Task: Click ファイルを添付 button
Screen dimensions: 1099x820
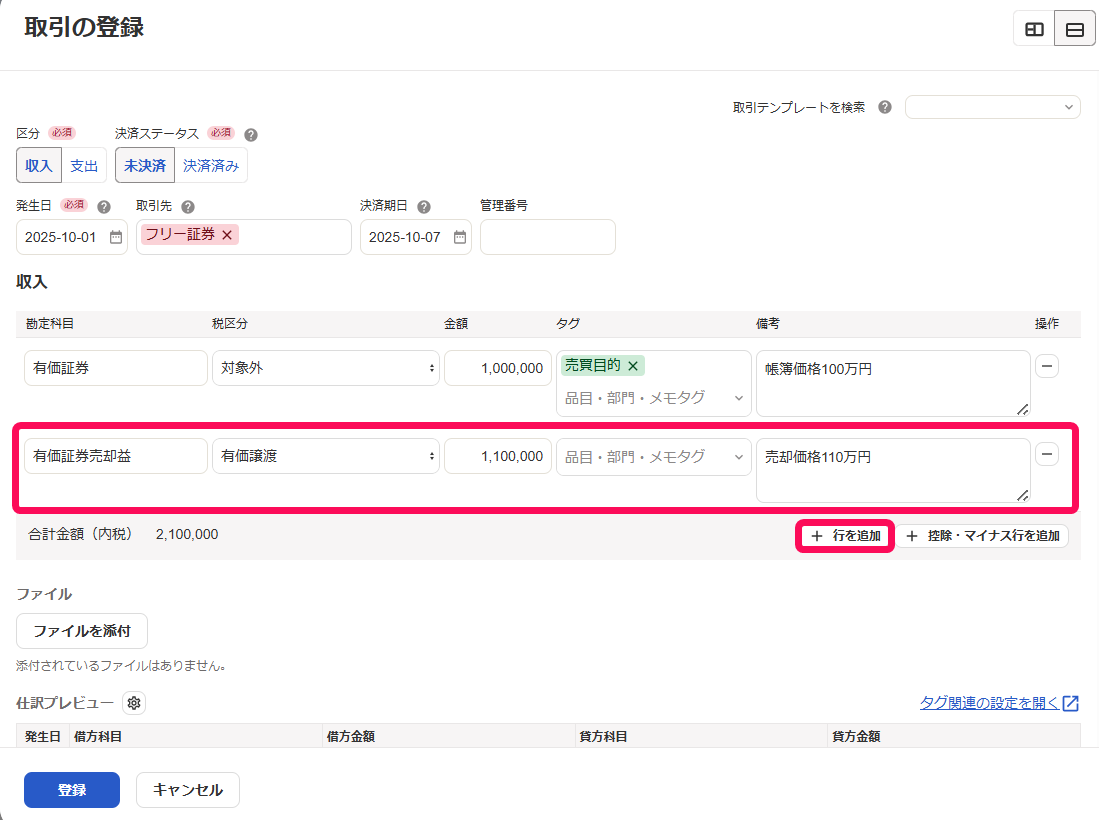Action: 82,631
